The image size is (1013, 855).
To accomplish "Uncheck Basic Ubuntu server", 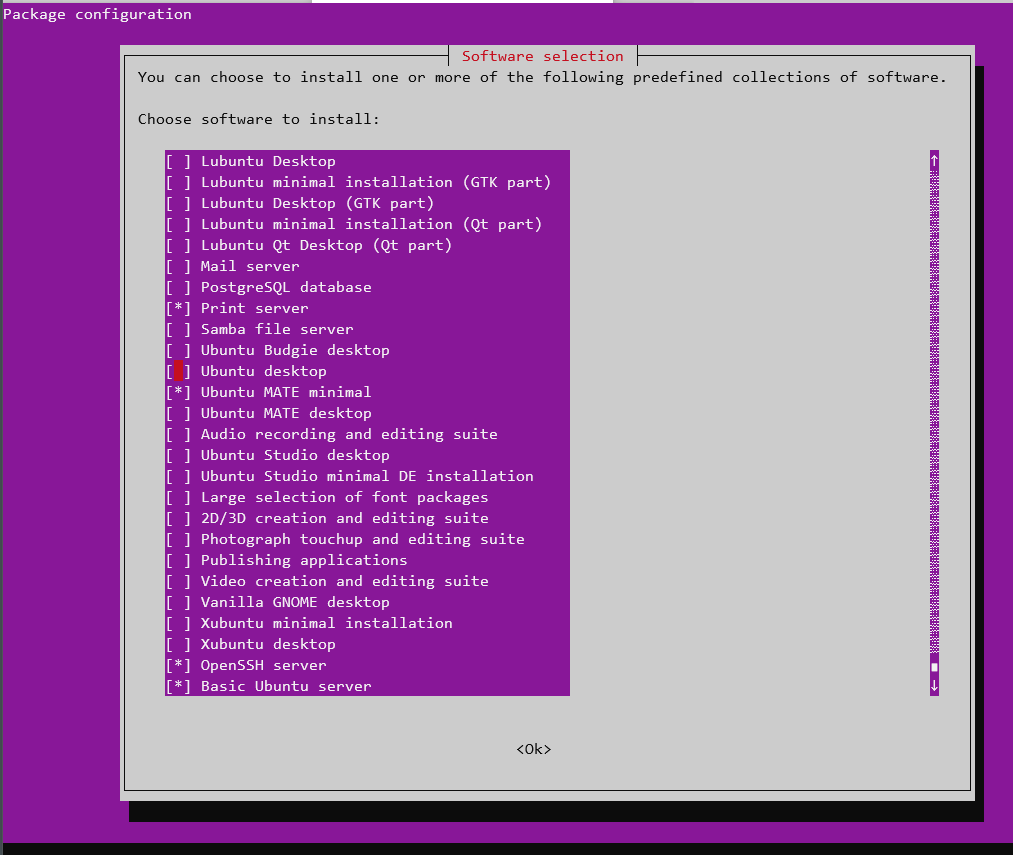I will point(178,686).
